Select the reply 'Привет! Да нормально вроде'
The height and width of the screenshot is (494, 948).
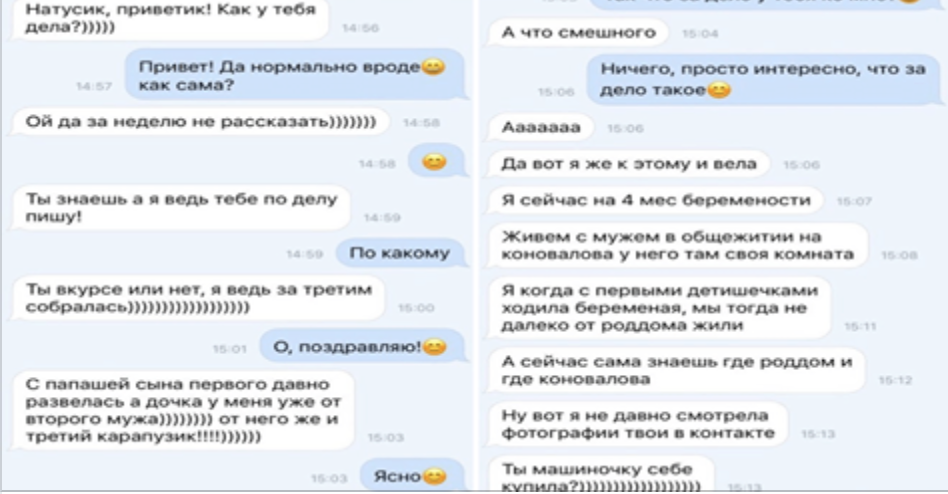tap(296, 75)
